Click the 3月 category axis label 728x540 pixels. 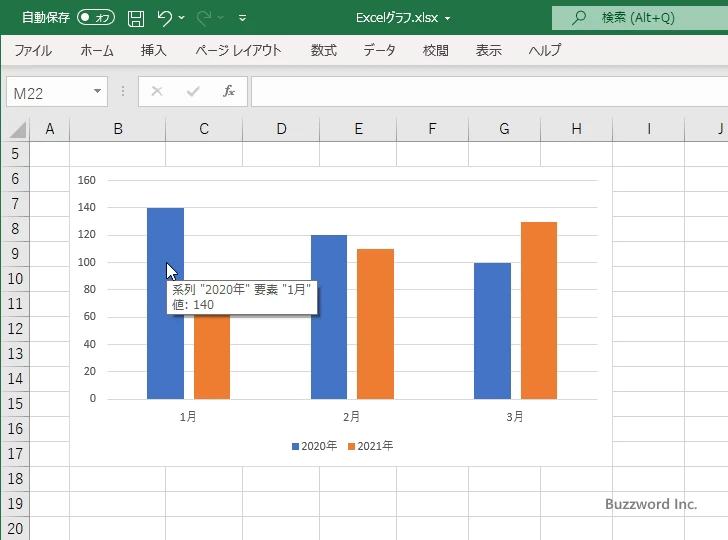(515, 416)
